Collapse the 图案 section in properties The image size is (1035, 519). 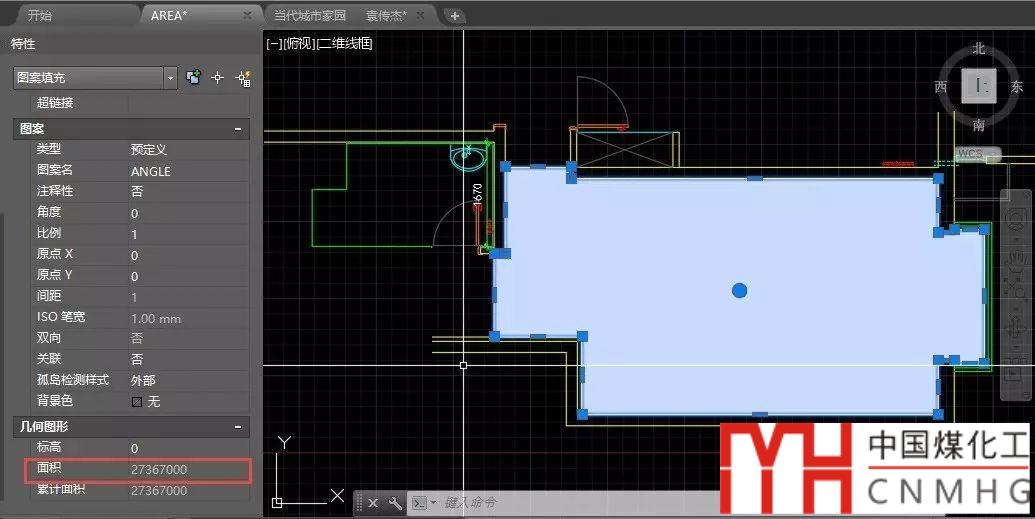click(x=238, y=129)
